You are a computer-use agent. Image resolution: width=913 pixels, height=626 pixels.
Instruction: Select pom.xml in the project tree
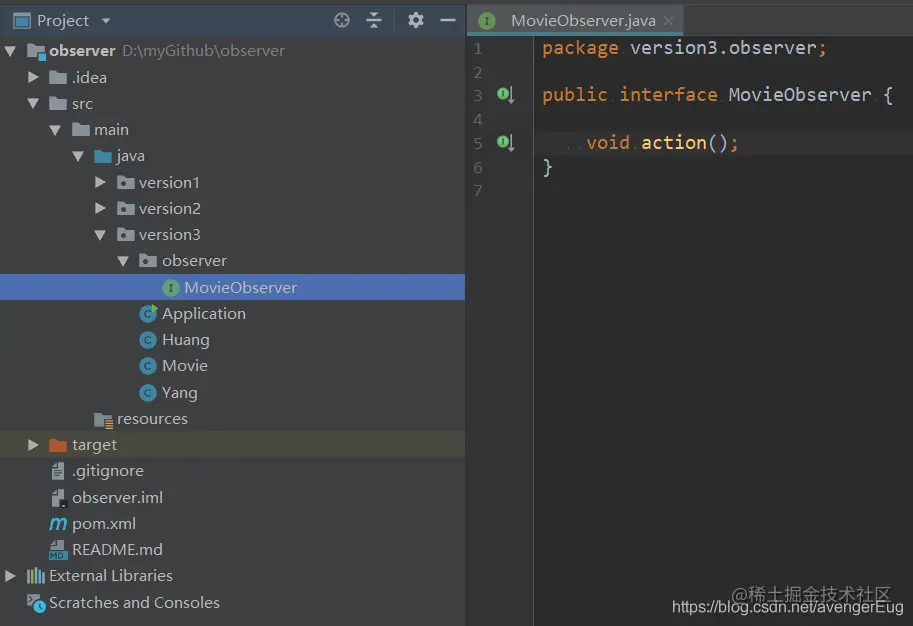[x=104, y=524]
